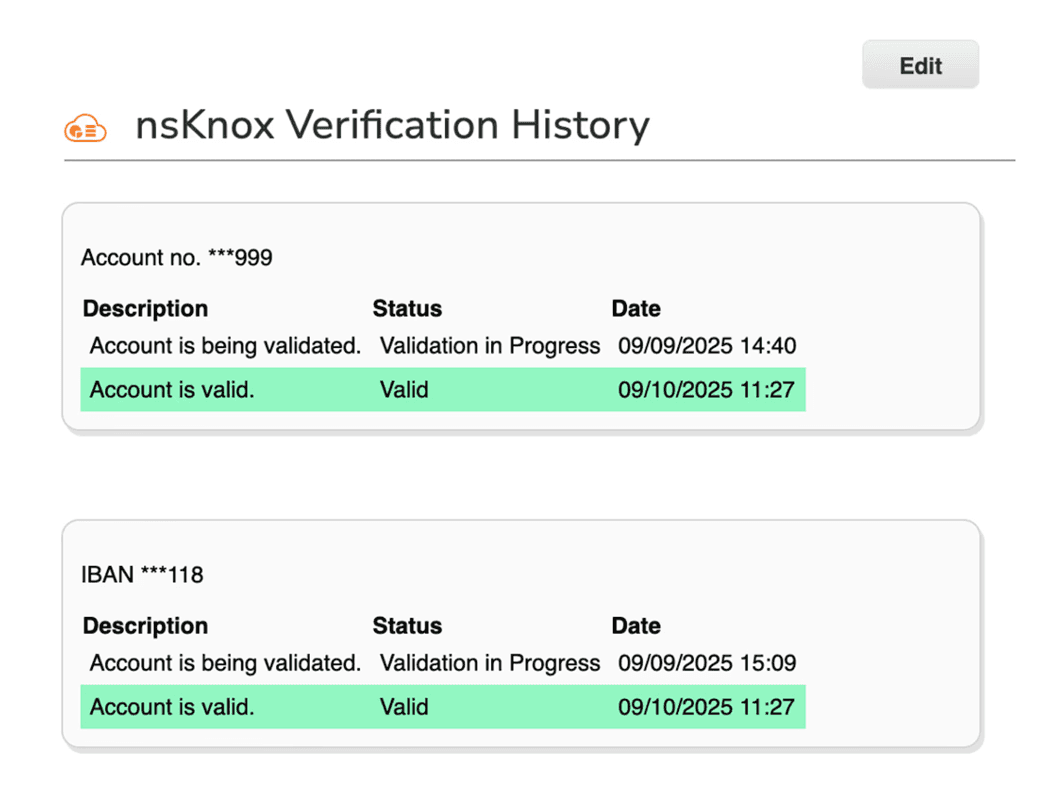Click the date 09/09/2025 15:09
The image size is (1040, 794).
click(x=707, y=663)
